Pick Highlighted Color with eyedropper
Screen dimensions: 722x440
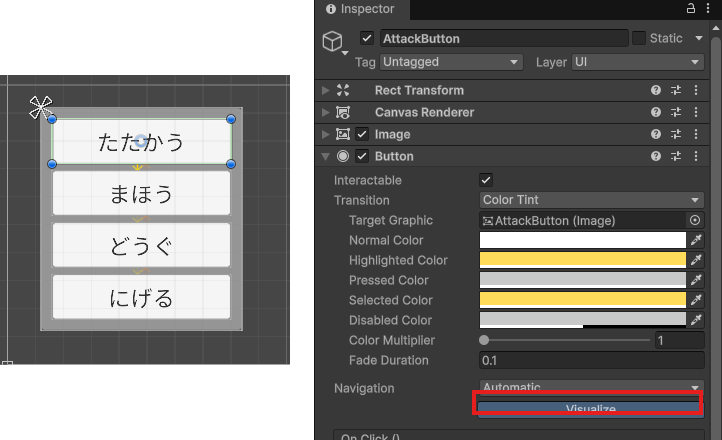pos(696,260)
